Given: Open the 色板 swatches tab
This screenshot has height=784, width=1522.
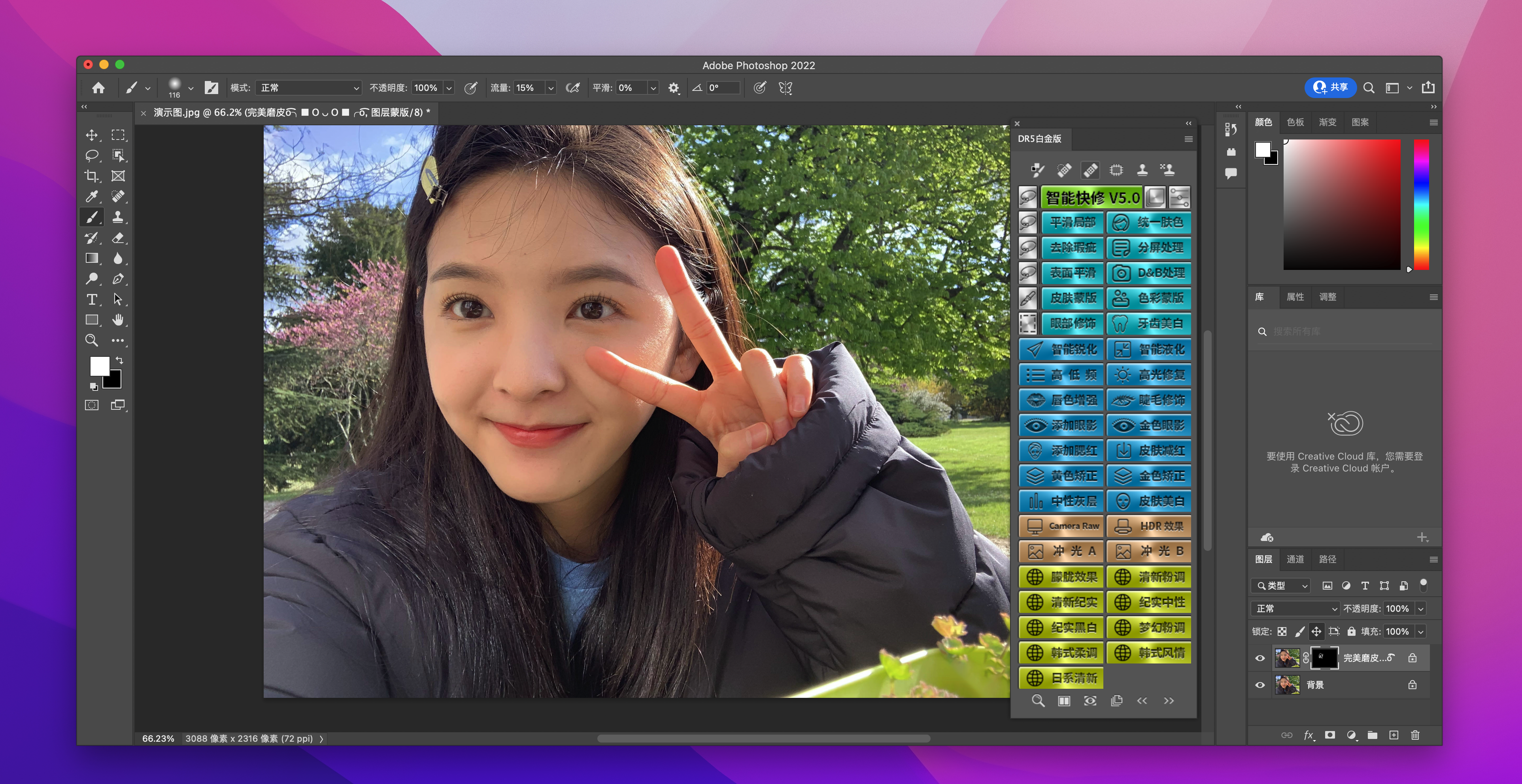Looking at the screenshot, I should click(x=1295, y=122).
